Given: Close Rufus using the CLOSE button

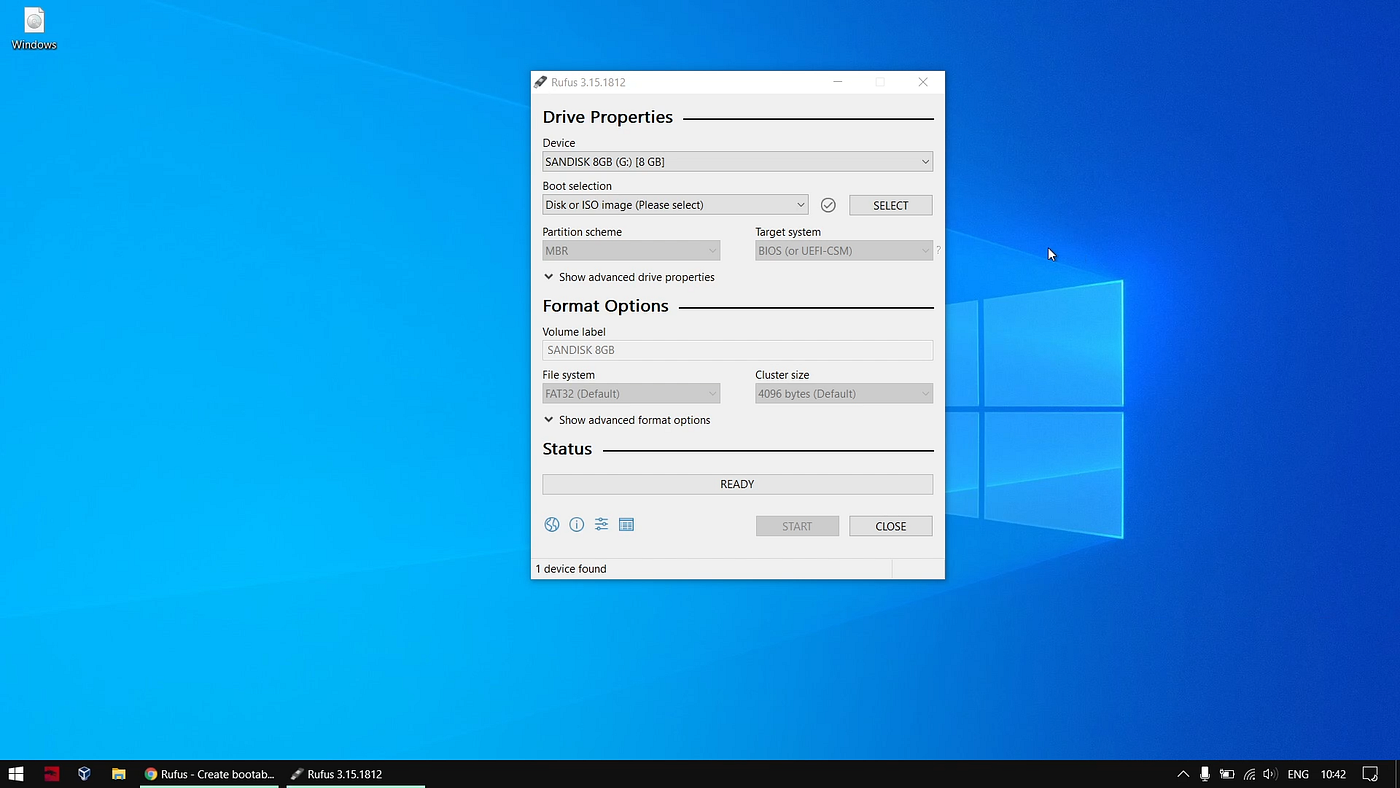Looking at the screenshot, I should pos(890,525).
